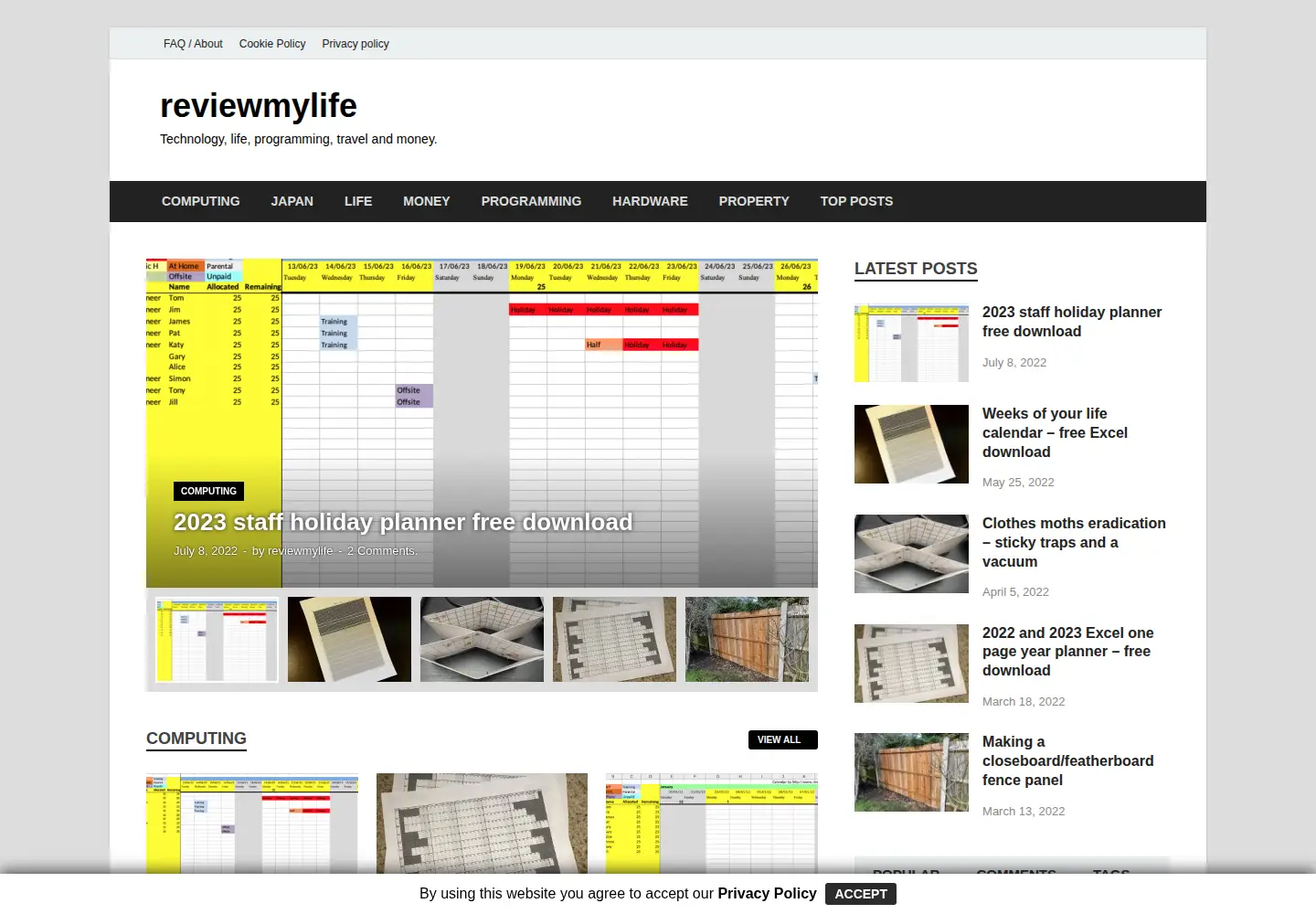This screenshot has height=914, width=1316.
Task: Open the COMPUTING section heading
Action: (x=196, y=739)
